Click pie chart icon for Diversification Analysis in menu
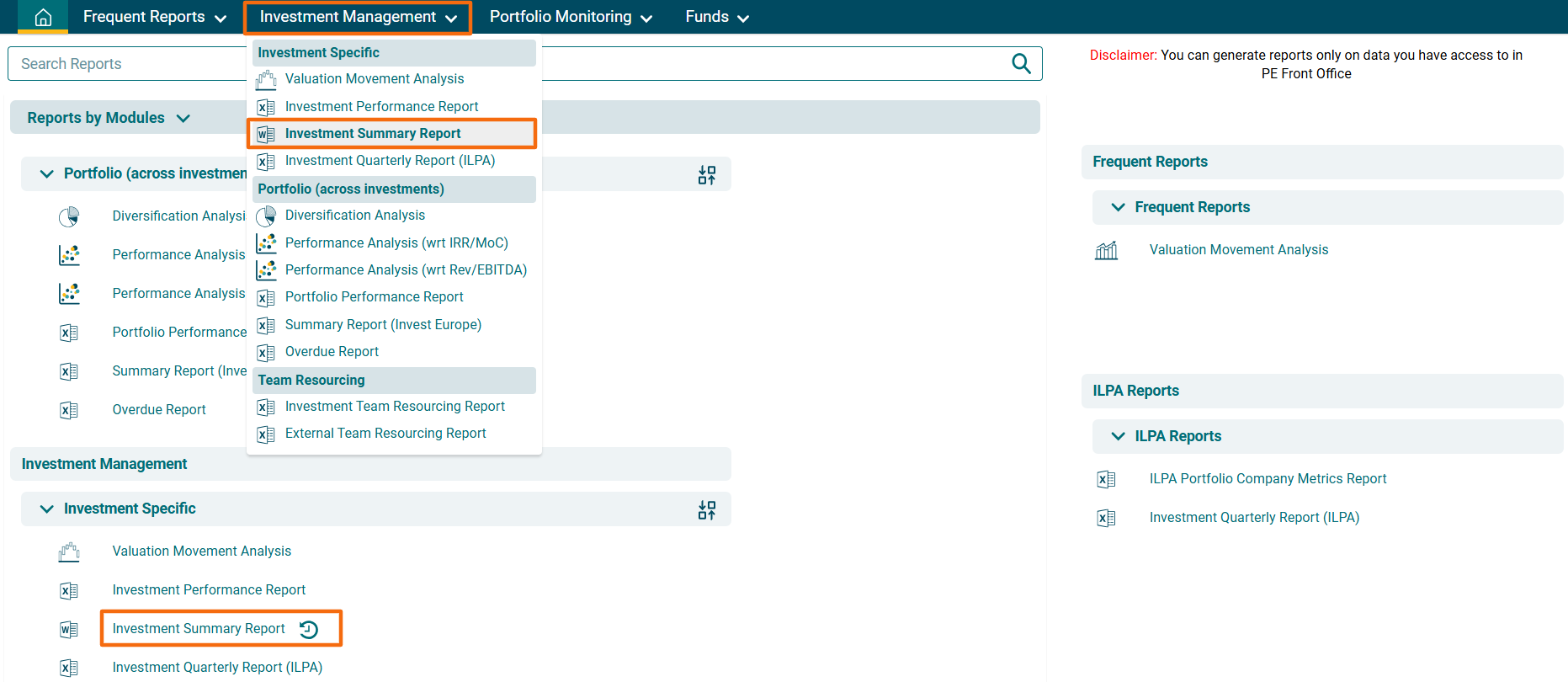Screen dimensions: 1568x682 (266, 216)
